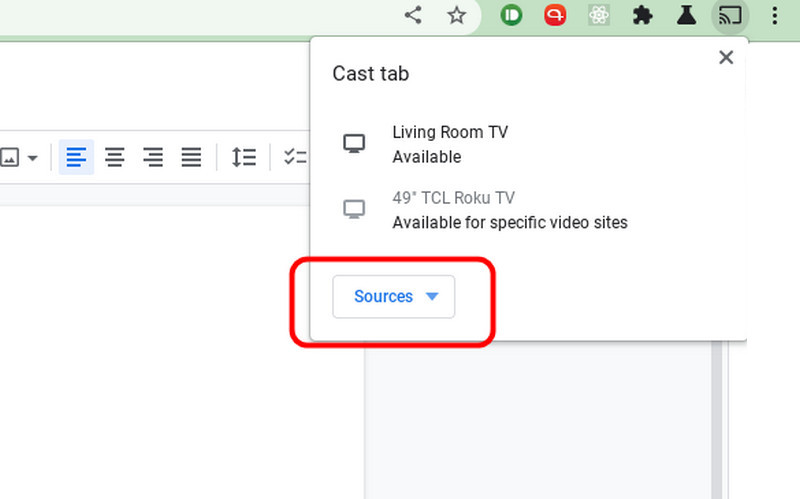
Task: Click the TCL Roku TV monitor icon
Action: [354, 209]
